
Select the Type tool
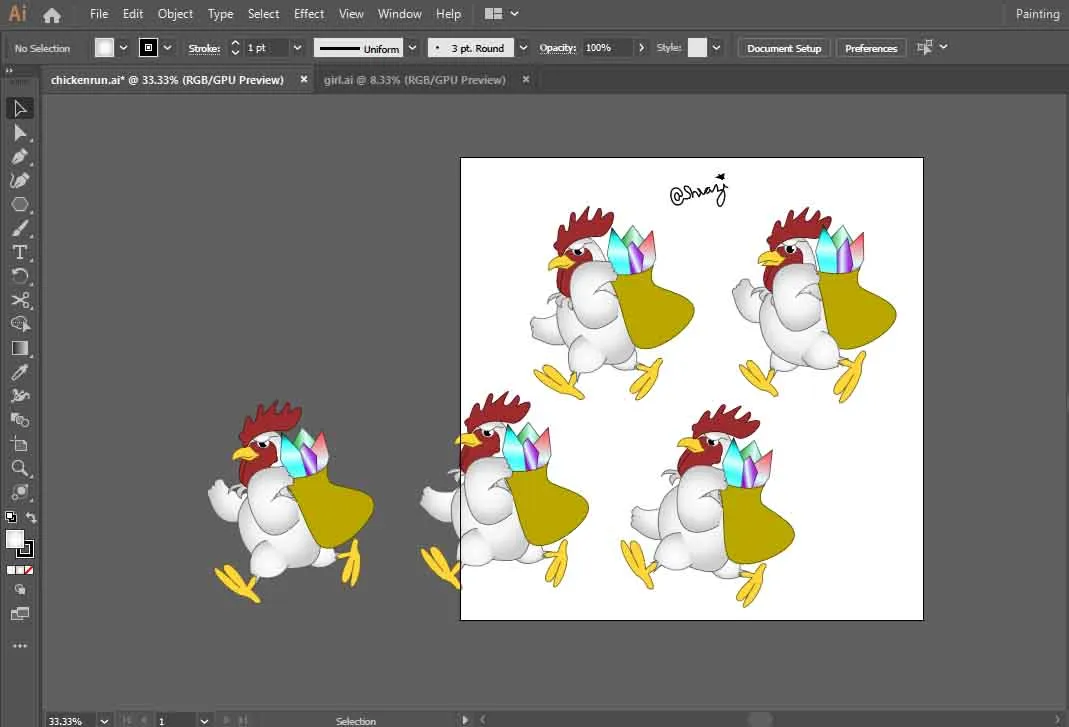click(x=20, y=252)
